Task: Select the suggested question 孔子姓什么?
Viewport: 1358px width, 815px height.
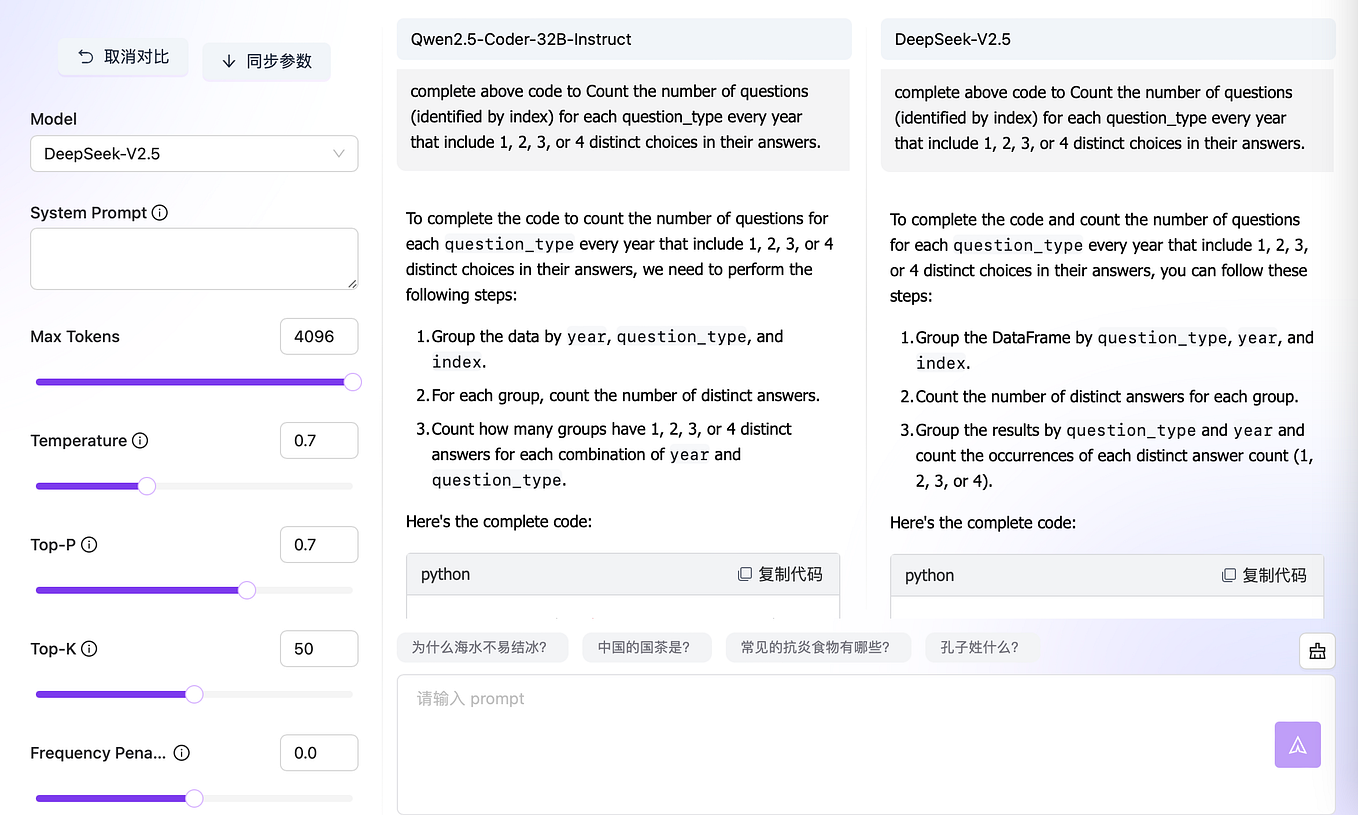Action: click(x=981, y=647)
